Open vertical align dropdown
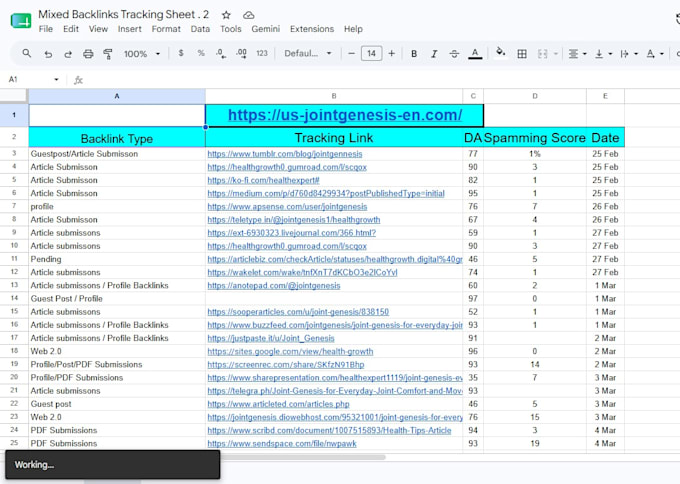Image resolution: width=680 pixels, height=484 pixels. coord(603,54)
